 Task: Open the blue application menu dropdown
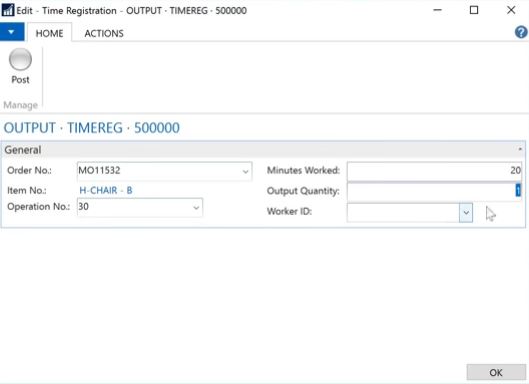pos(12,32)
